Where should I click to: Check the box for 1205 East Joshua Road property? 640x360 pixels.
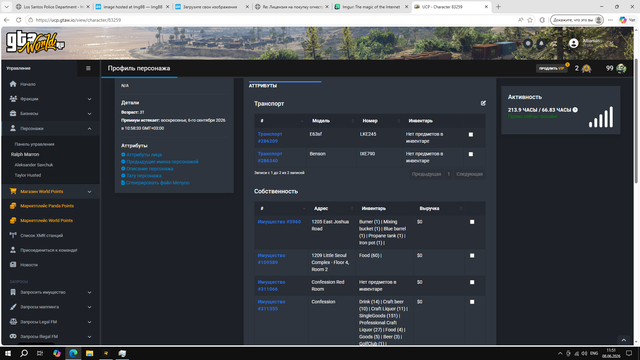(472, 222)
